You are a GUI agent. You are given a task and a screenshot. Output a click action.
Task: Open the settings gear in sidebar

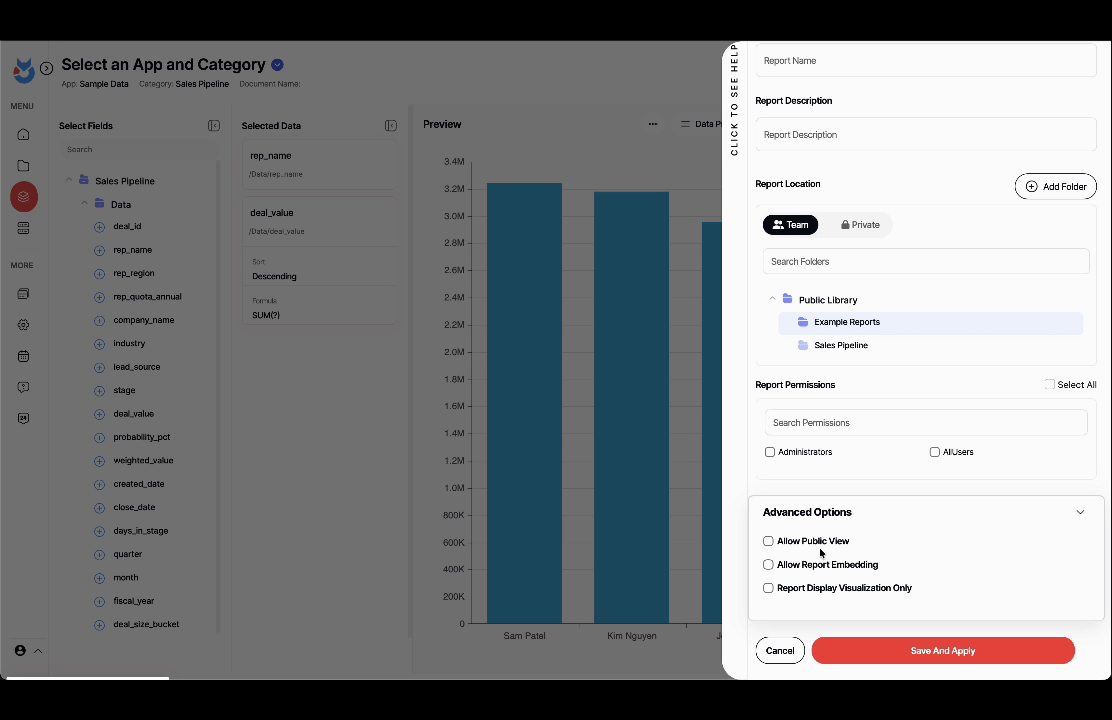click(x=24, y=325)
